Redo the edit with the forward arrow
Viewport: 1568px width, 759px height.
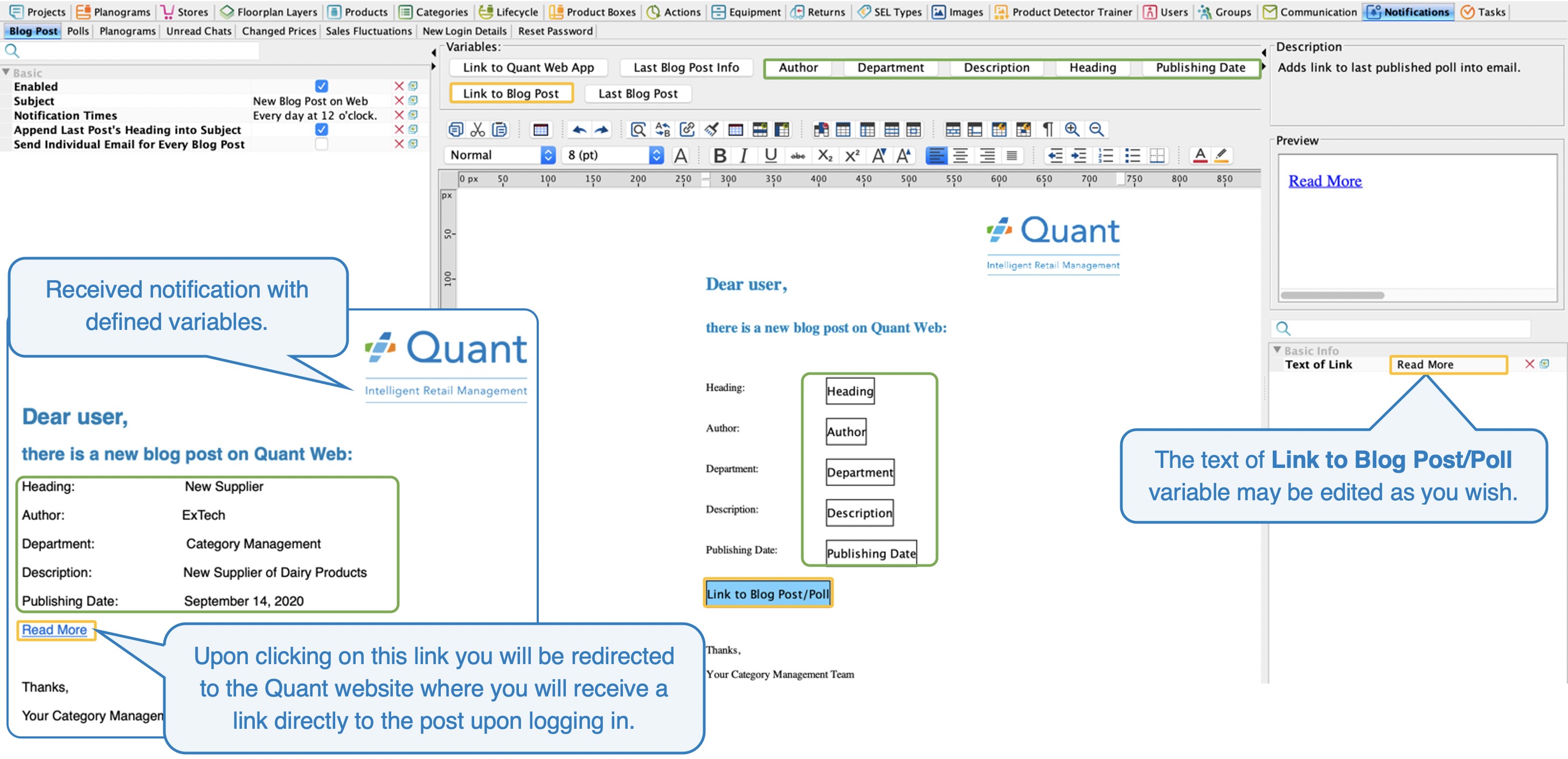[x=601, y=129]
